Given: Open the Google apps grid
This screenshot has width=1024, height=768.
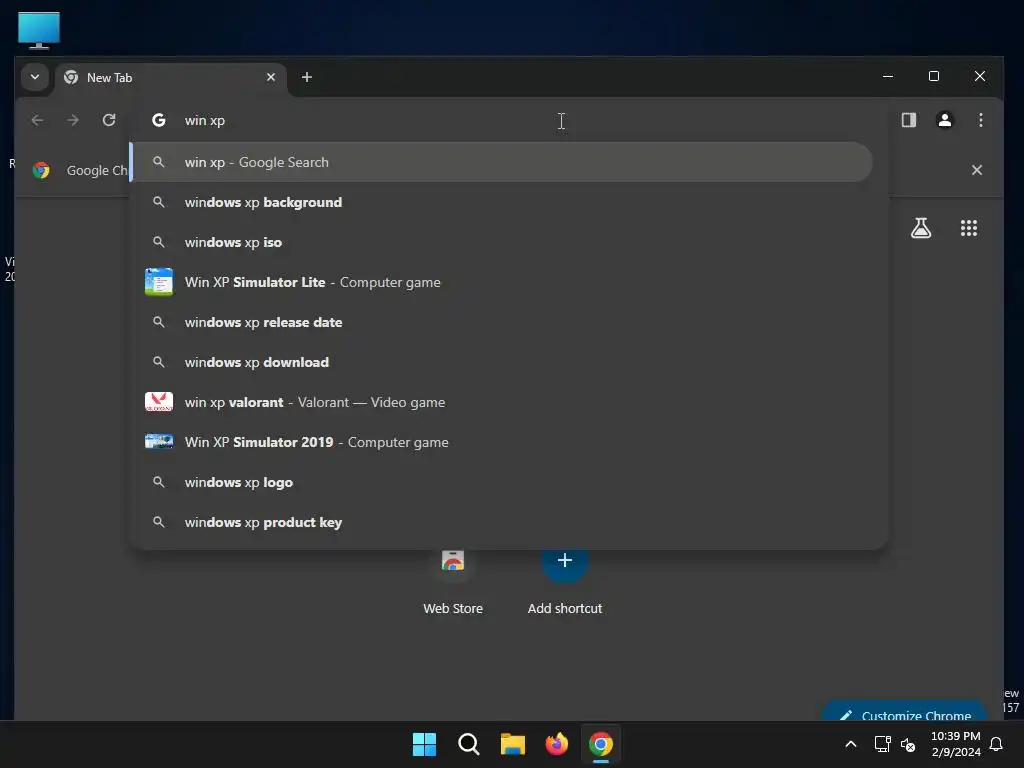Looking at the screenshot, I should (x=968, y=228).
